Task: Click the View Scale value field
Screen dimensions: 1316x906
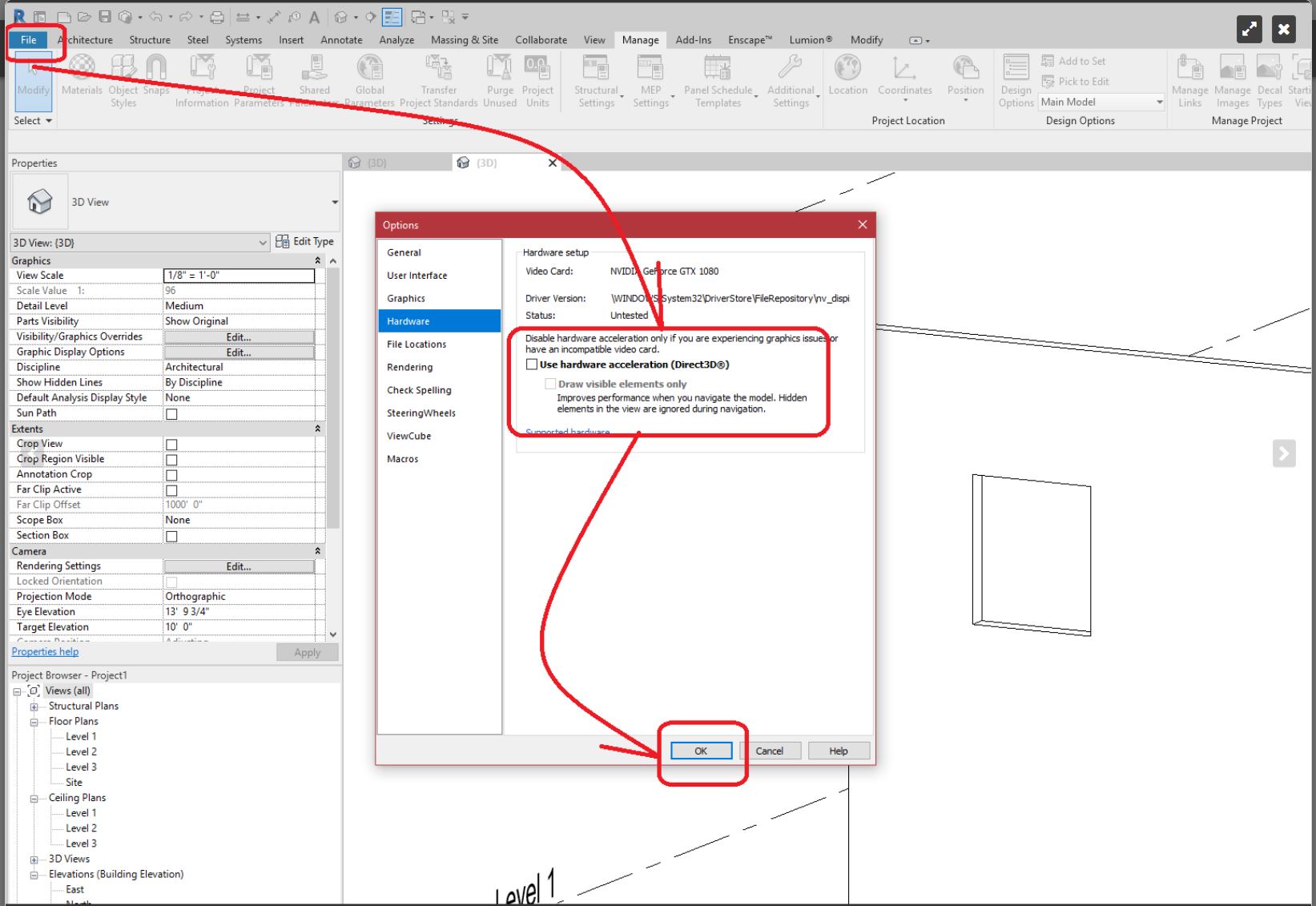Action: click(x=238, y=276)
